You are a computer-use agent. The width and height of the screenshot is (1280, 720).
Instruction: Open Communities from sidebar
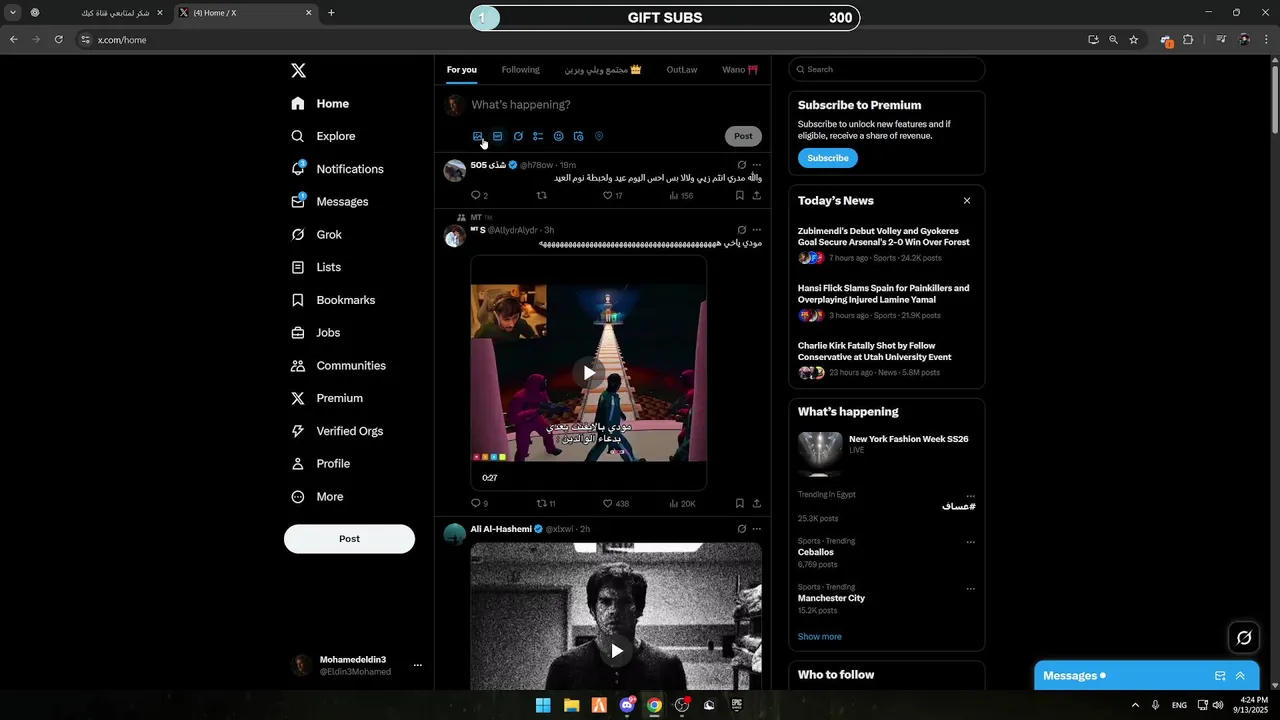[340, 366]
